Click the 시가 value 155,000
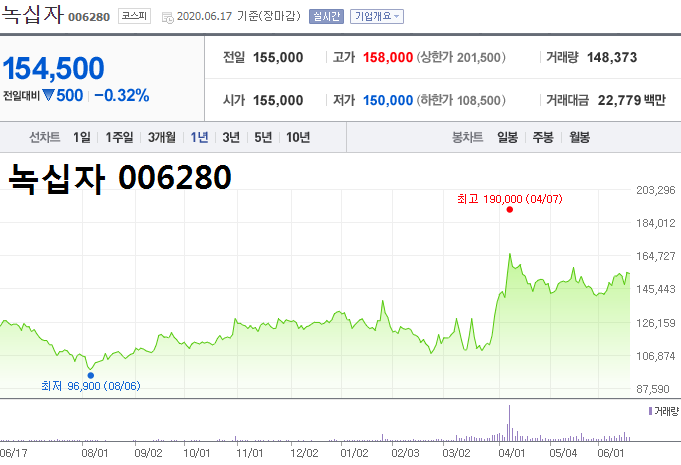Viewport: 681px width, 465px height. tap(278, 100)
